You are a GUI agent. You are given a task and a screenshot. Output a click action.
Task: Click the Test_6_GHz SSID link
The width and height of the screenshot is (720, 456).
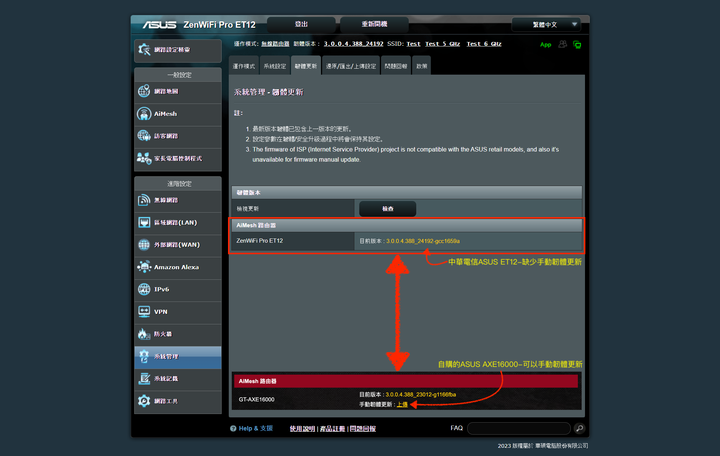(484, 44)
